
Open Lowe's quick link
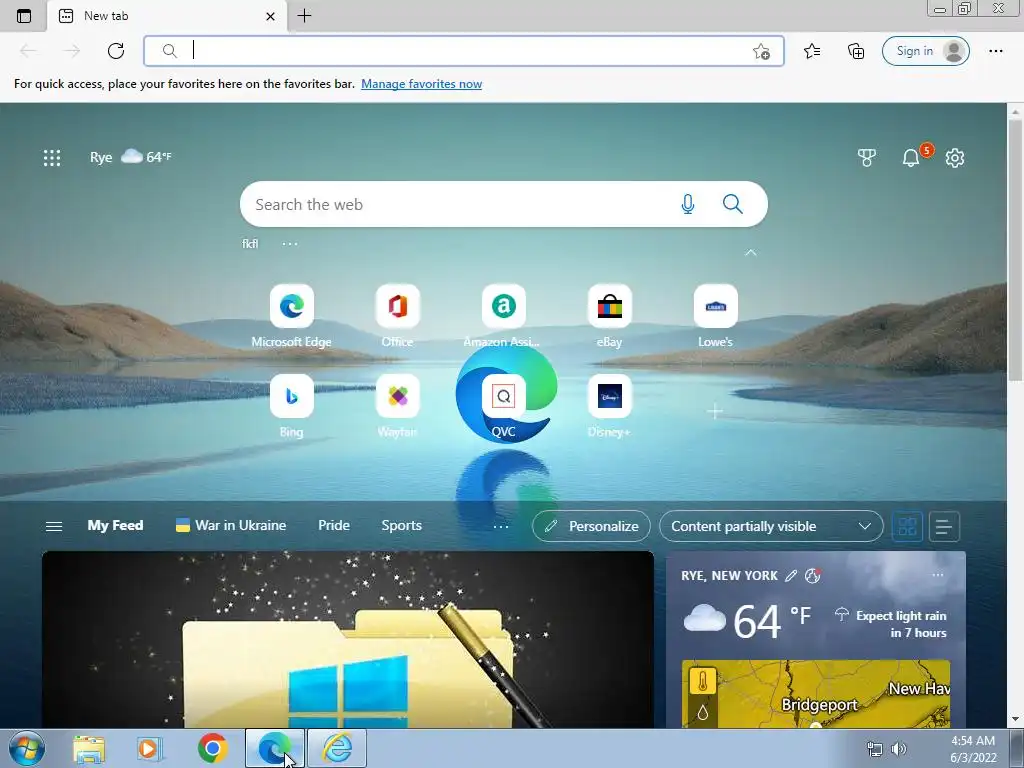click(x=715, y=316)
